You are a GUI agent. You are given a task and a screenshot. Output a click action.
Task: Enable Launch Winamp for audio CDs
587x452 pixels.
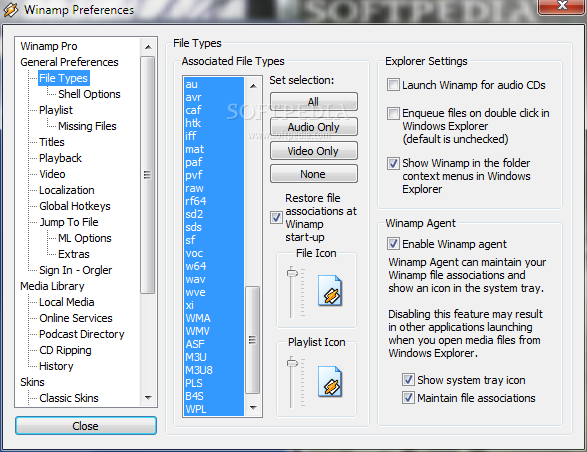pyautogui.click(x=393, y=85)
